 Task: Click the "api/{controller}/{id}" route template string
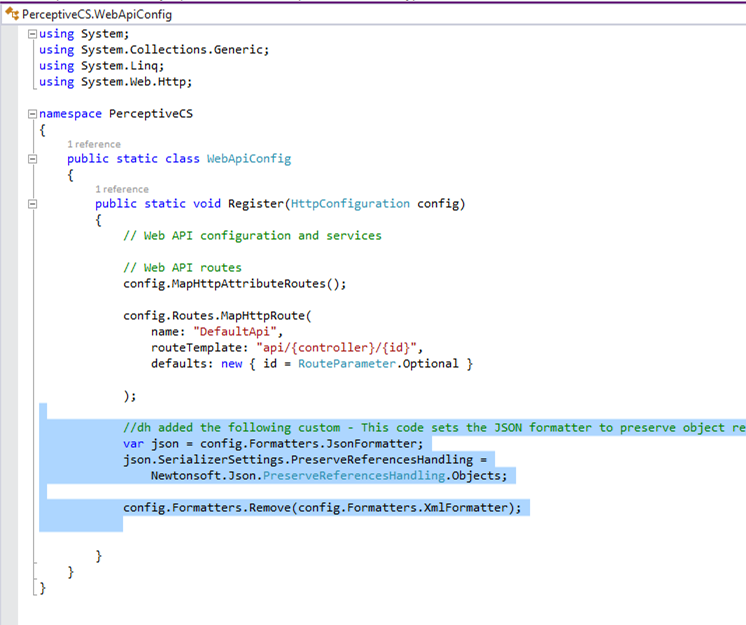[x=337, y=348]
